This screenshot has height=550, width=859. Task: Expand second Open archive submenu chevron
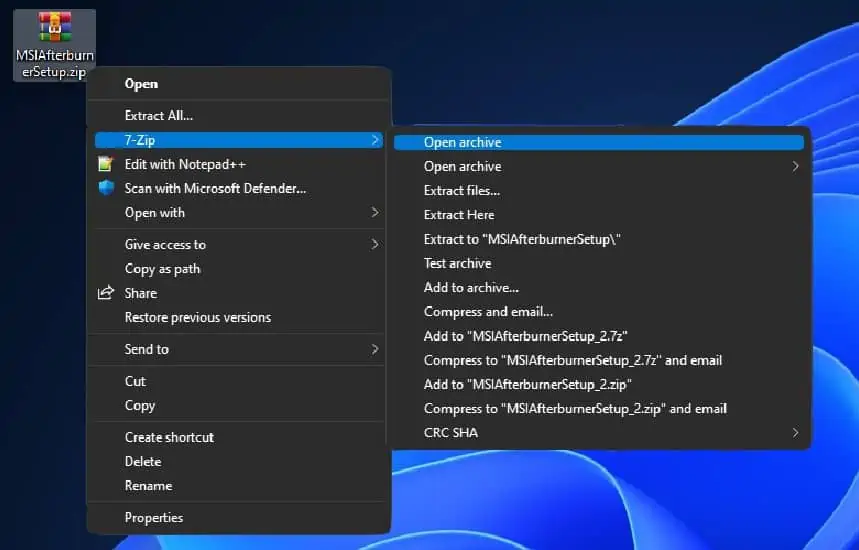pos(795,167)
